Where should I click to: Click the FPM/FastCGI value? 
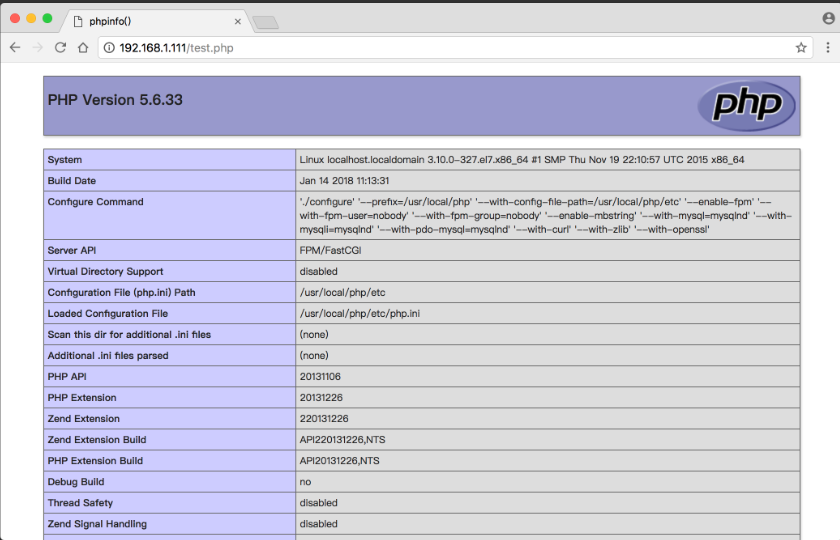331,250
